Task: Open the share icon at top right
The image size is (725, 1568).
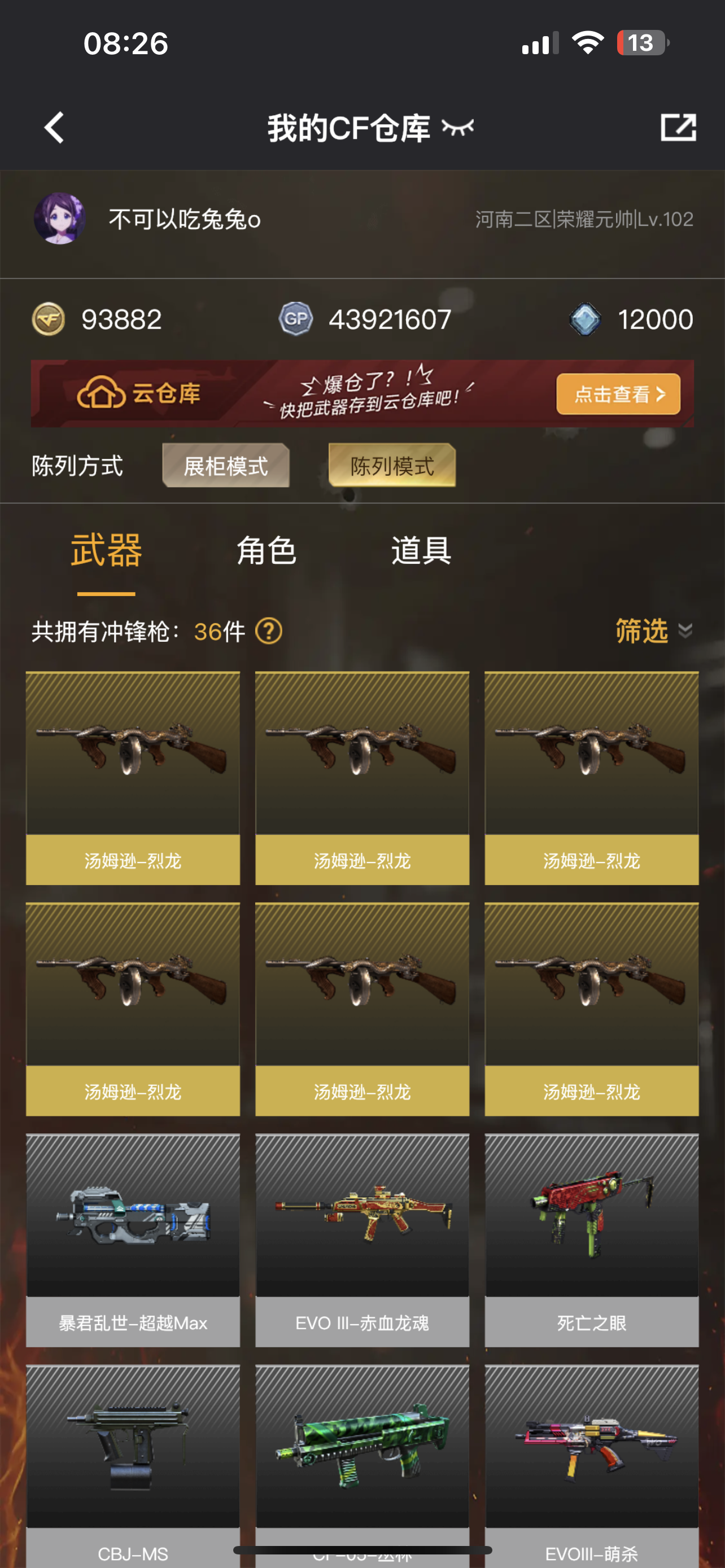Action: (678, 128)
